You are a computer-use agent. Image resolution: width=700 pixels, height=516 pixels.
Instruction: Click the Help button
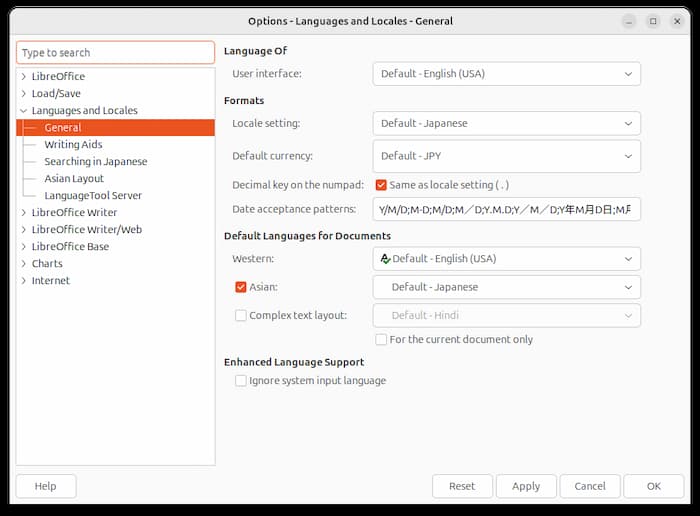pyautogui.click(x=46, y=486)
